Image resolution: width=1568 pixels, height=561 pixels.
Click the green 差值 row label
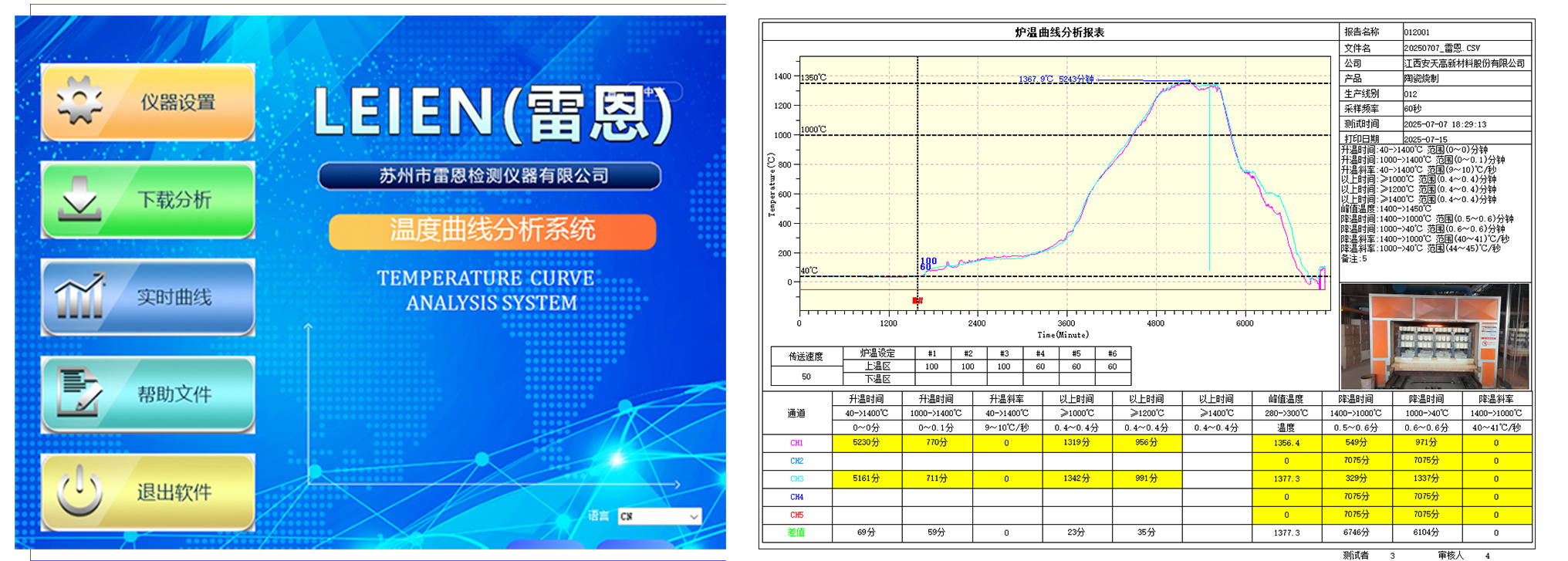796,532
